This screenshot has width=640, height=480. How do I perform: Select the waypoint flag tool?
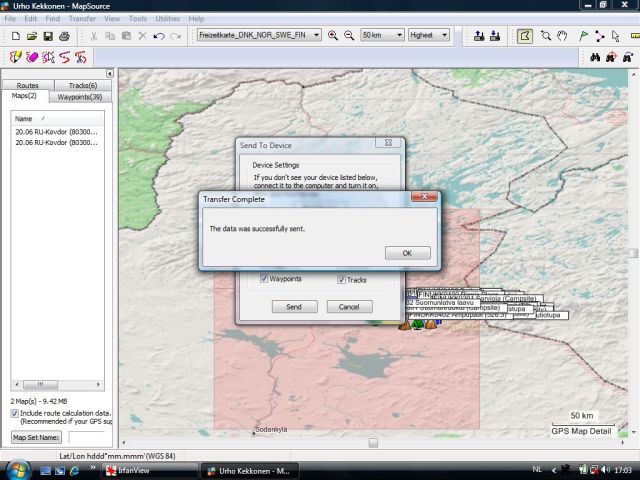point(582,36)
